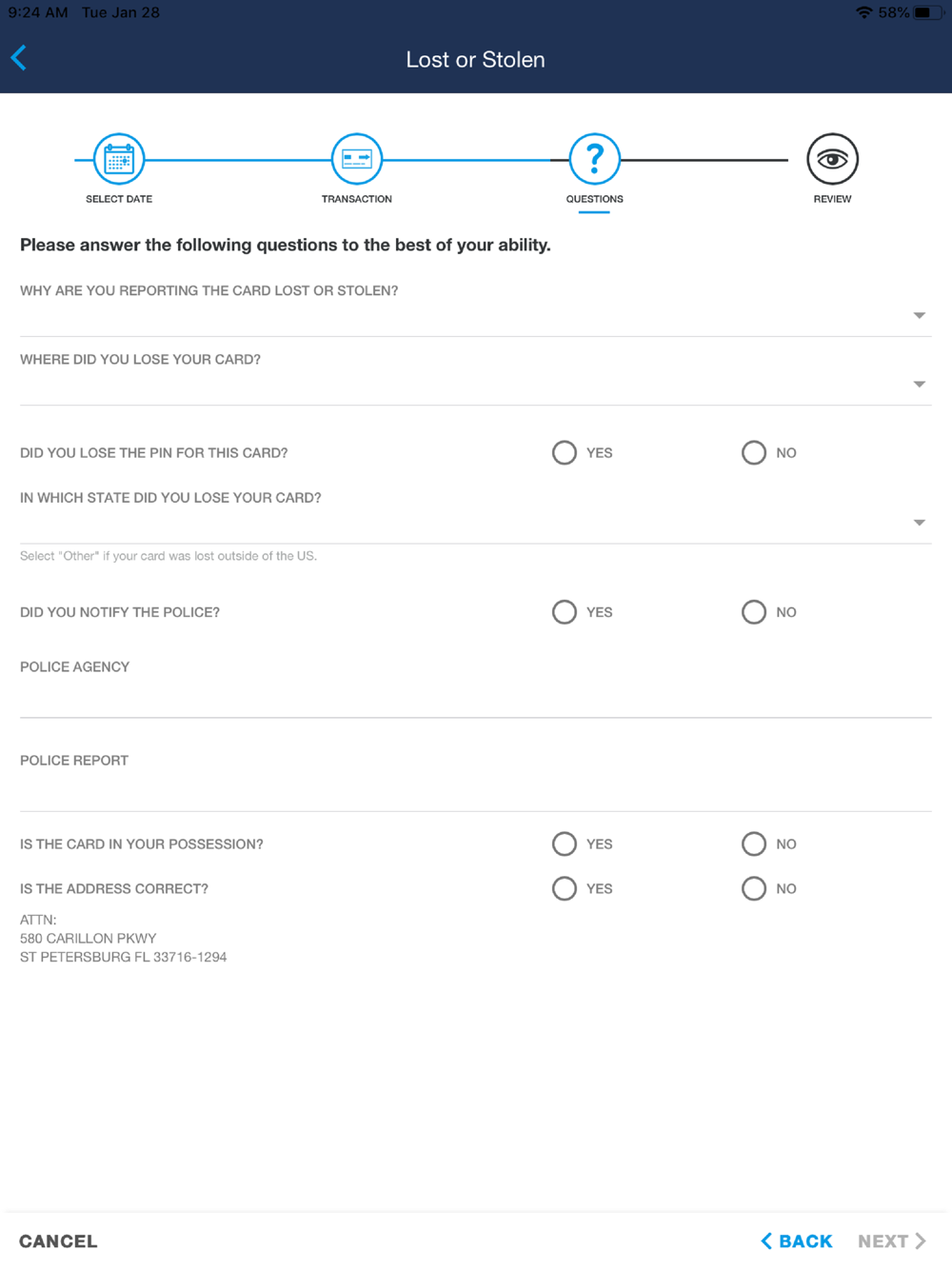Cancel the lost or stolen report
This screenshot has height=1270, width=952.
pos(58,1241)
